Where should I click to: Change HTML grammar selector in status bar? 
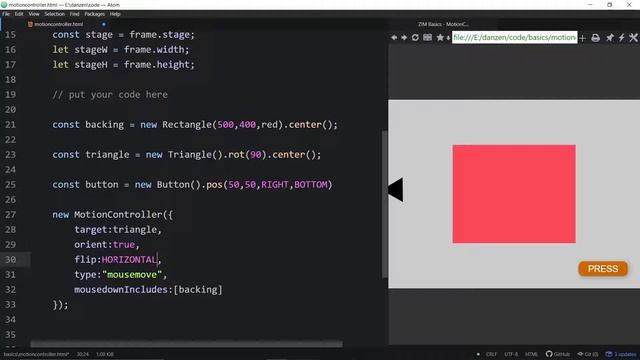[531, 354]
